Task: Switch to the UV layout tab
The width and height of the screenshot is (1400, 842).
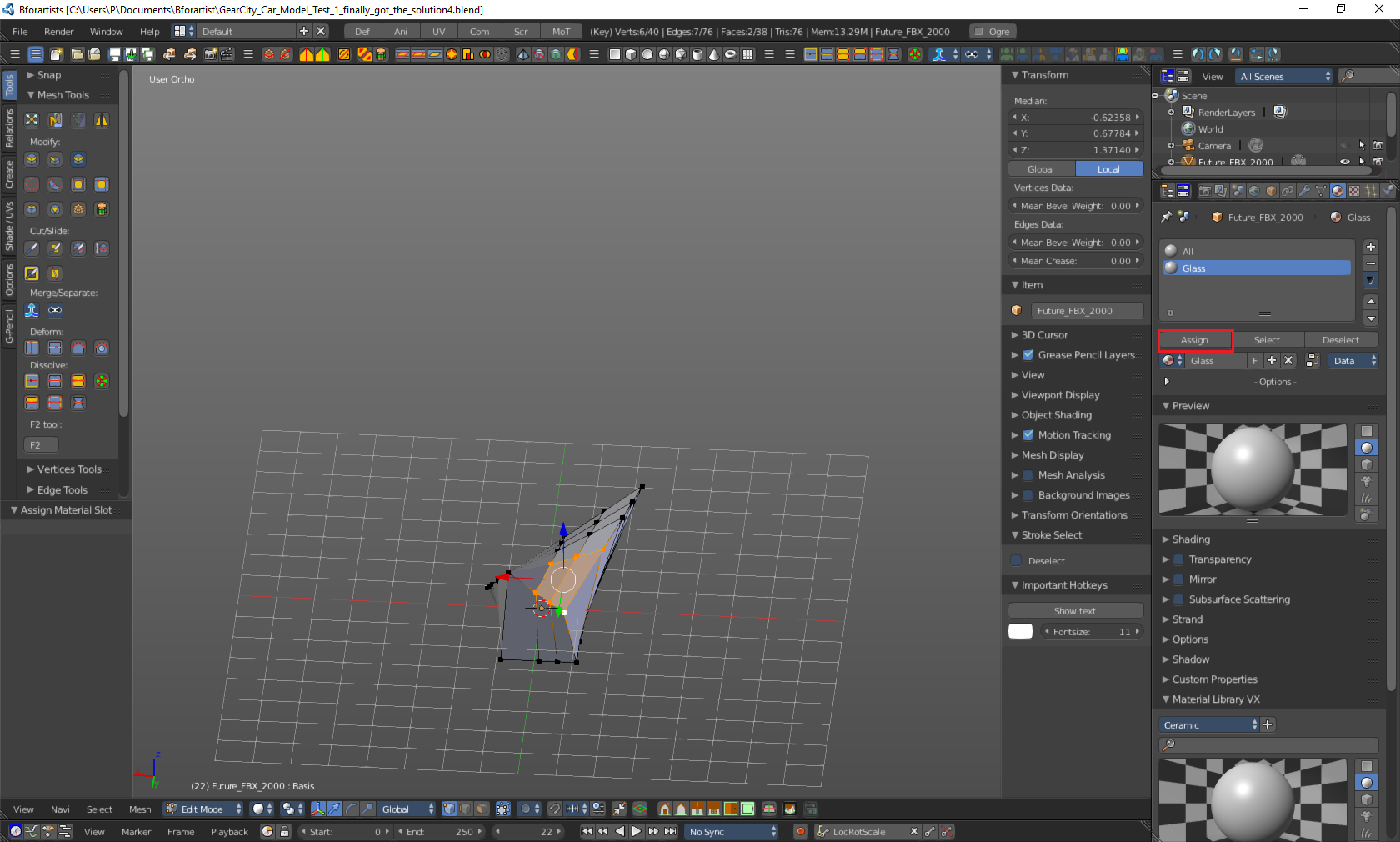Action: (438, 32)
